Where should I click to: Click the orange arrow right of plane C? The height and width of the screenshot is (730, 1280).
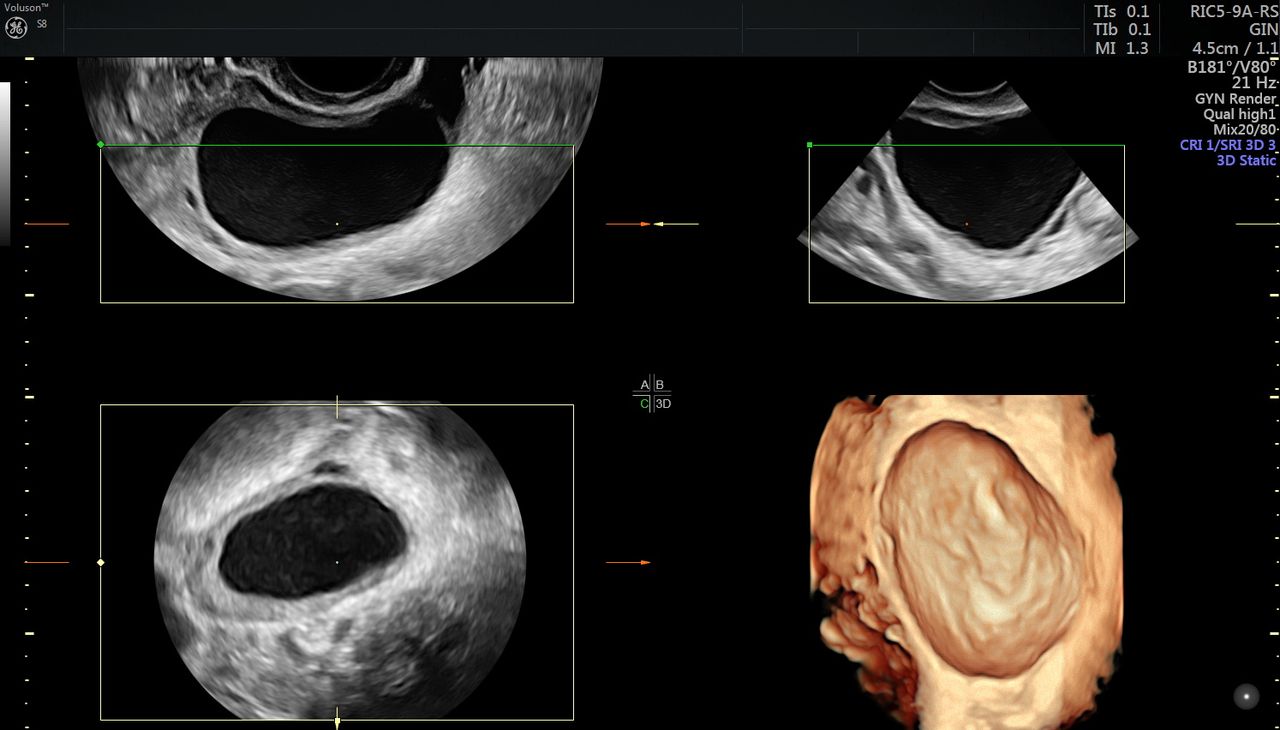628,563
